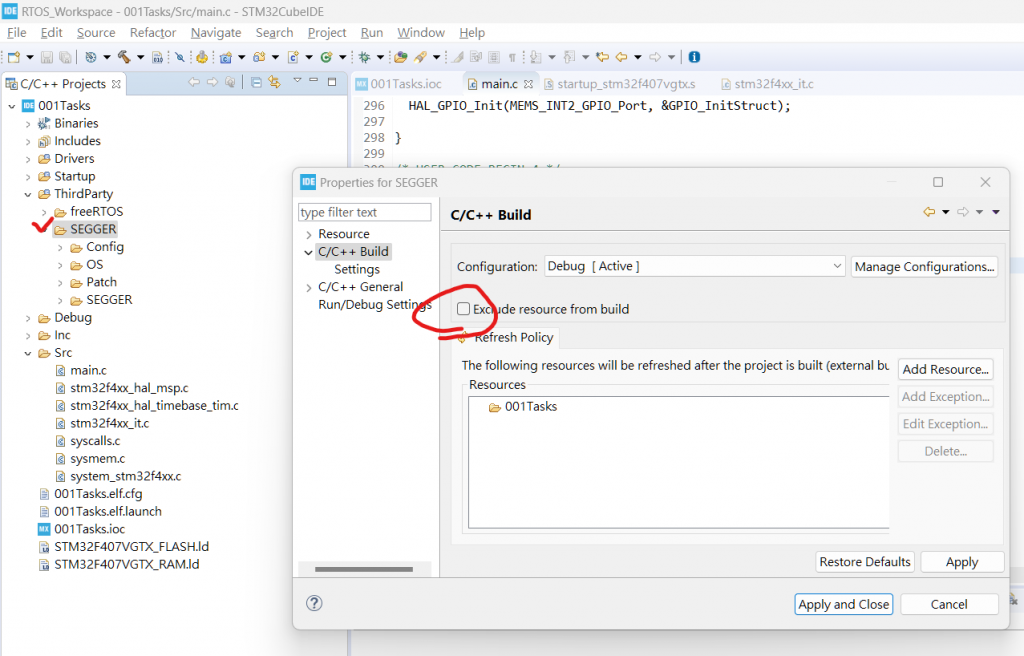Expand the Resource category in dialog
The image size is (1024, 656).
click(308, 234)
